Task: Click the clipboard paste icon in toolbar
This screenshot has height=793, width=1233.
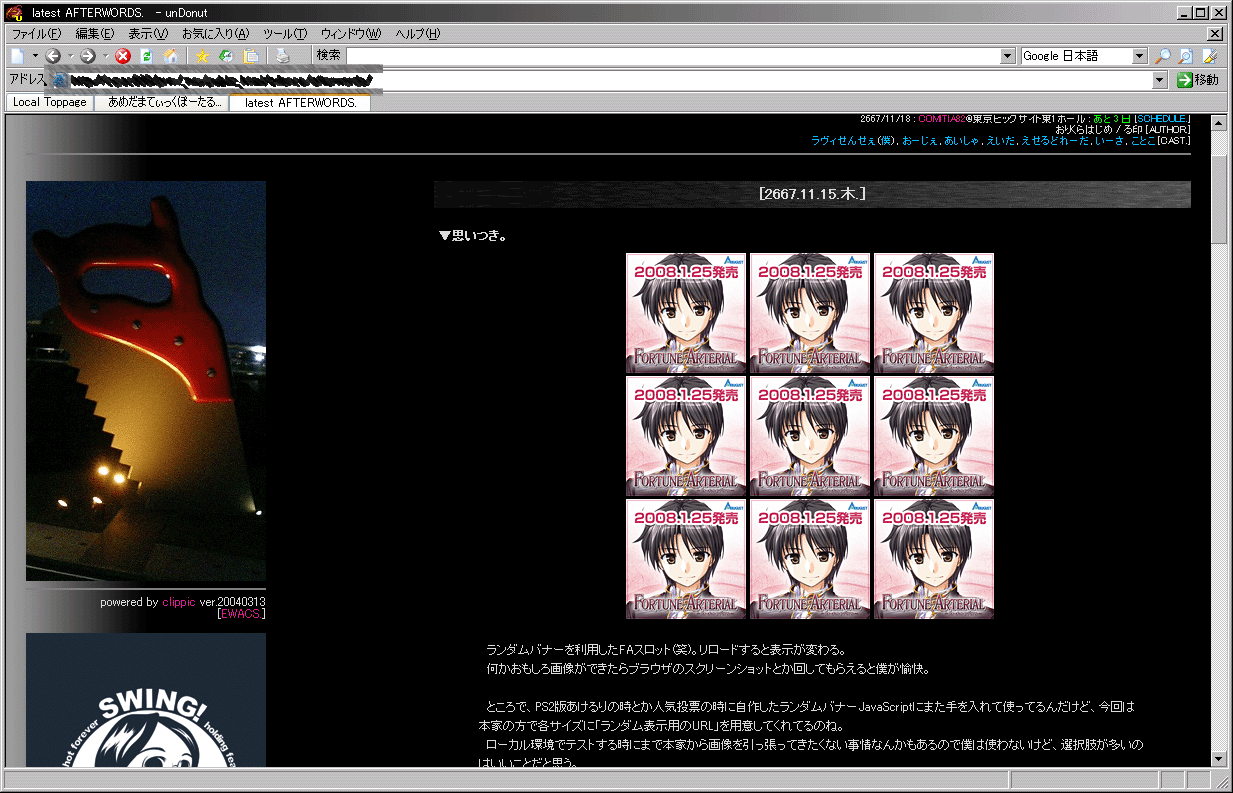Action: click(x=250, y=56)
